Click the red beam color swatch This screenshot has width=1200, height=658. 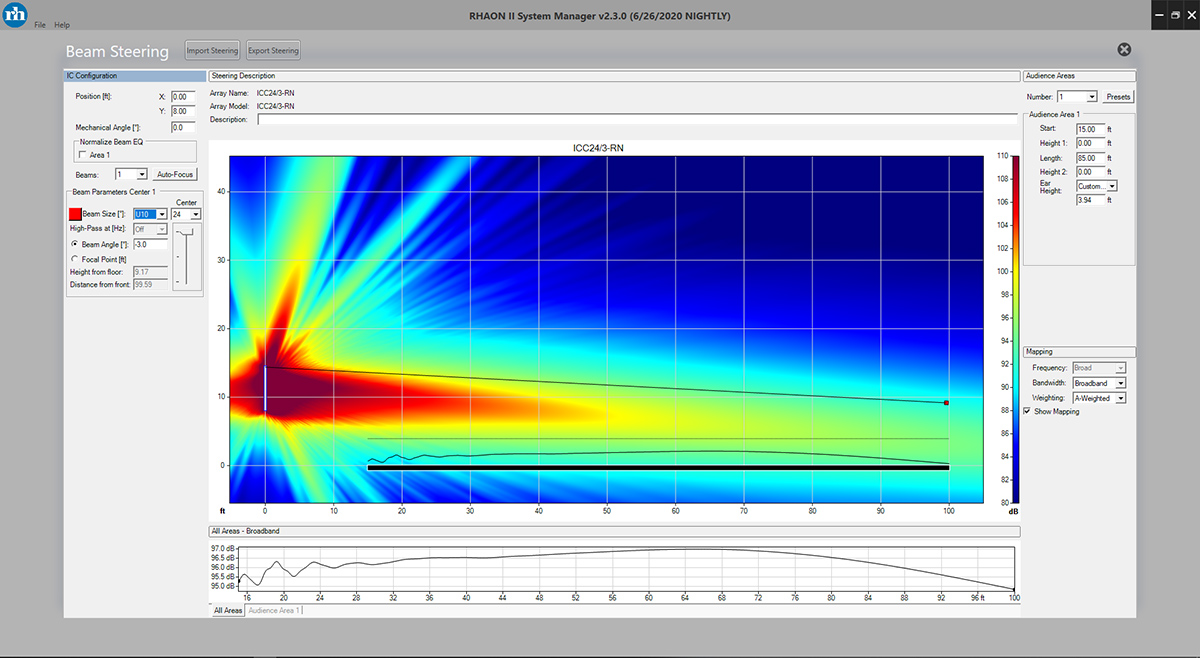[x=75, y=214]
